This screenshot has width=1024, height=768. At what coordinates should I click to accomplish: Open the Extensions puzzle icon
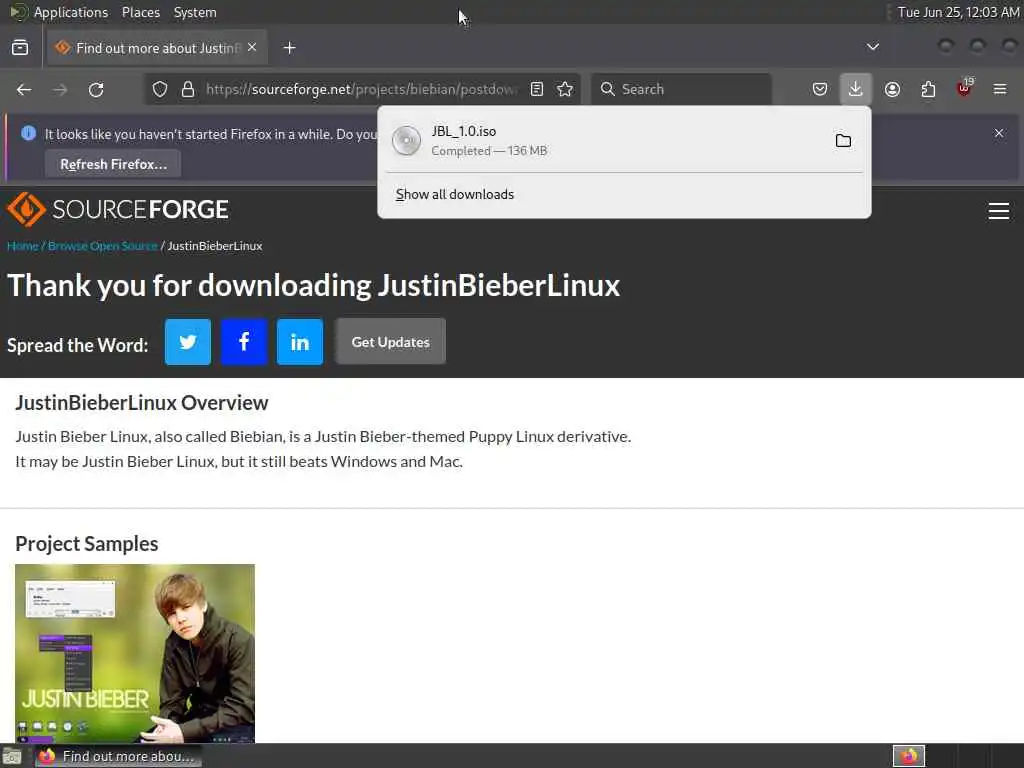[x=928, y=89]
